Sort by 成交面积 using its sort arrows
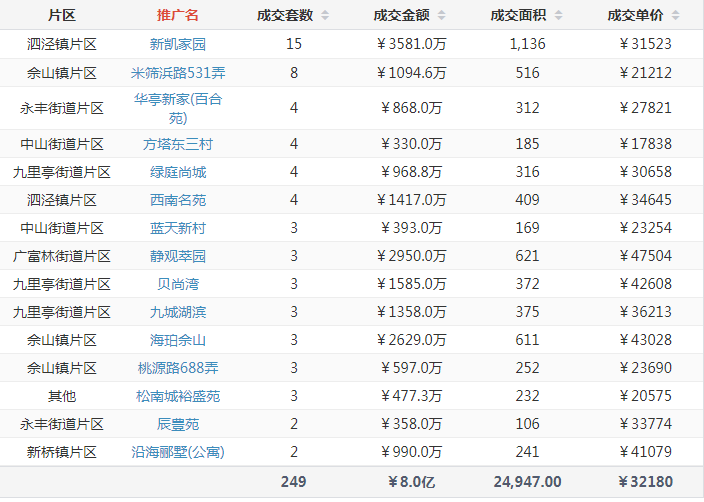This screenshot has height=502, width=704. tap(559, 15)
